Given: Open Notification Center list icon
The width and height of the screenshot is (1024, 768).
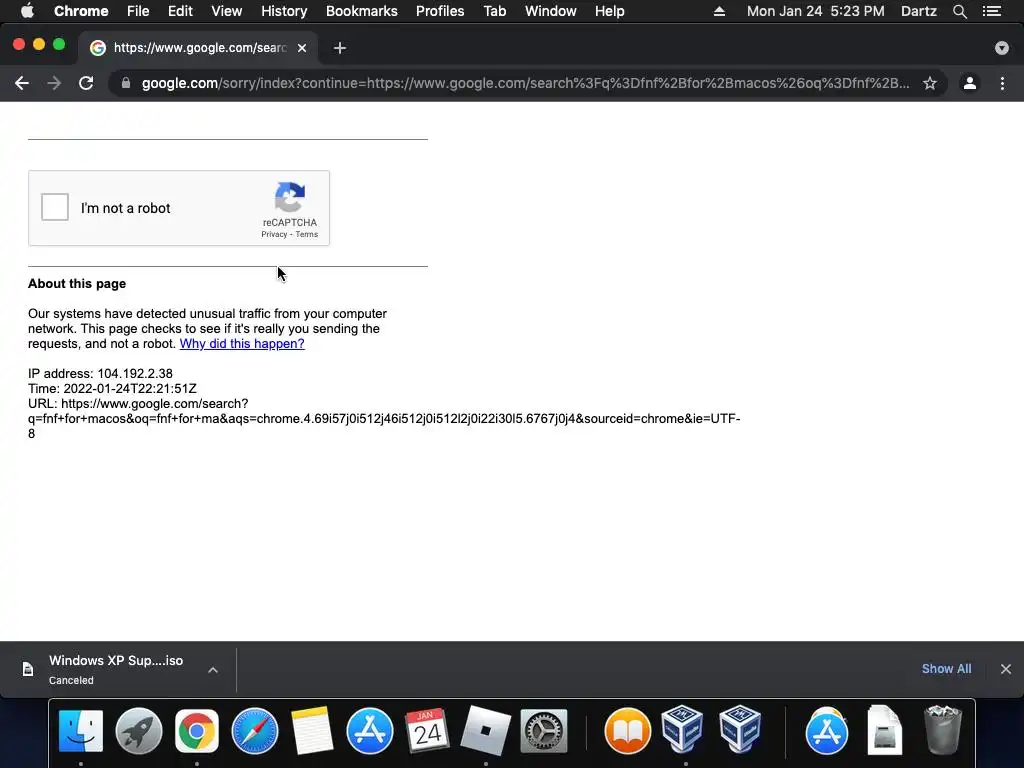Looking at the screenshot, I should pos(992,11).
